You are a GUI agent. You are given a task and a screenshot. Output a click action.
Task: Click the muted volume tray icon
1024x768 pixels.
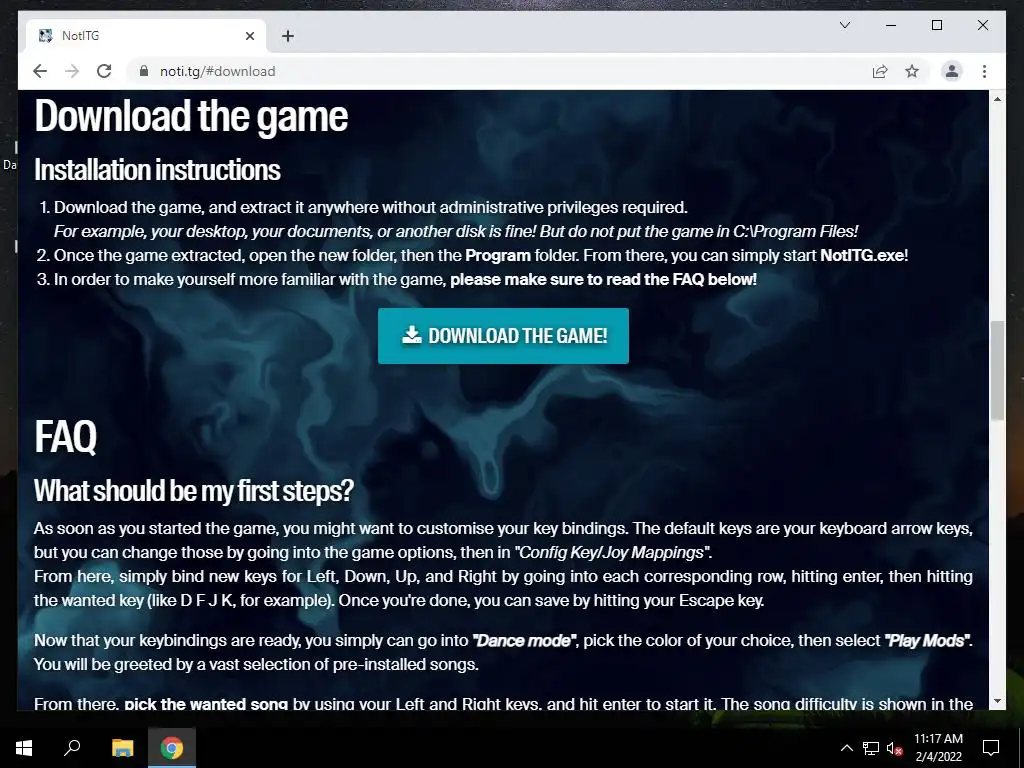coord(895,748)
